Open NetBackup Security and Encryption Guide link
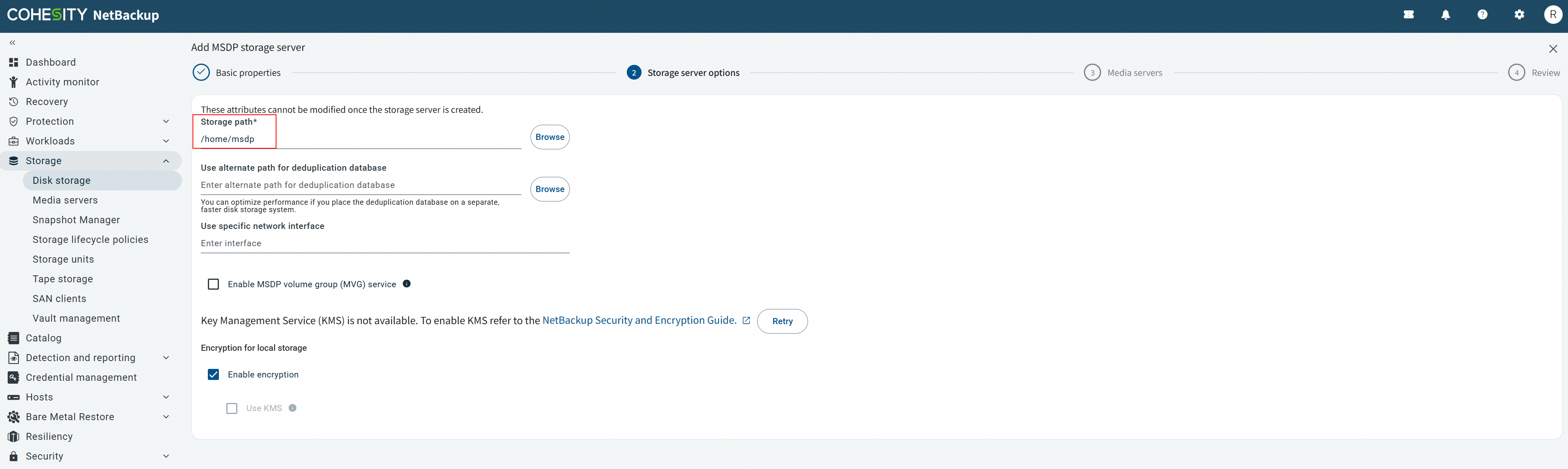The height and width of the screenshot is (469, 1568). 639,320
